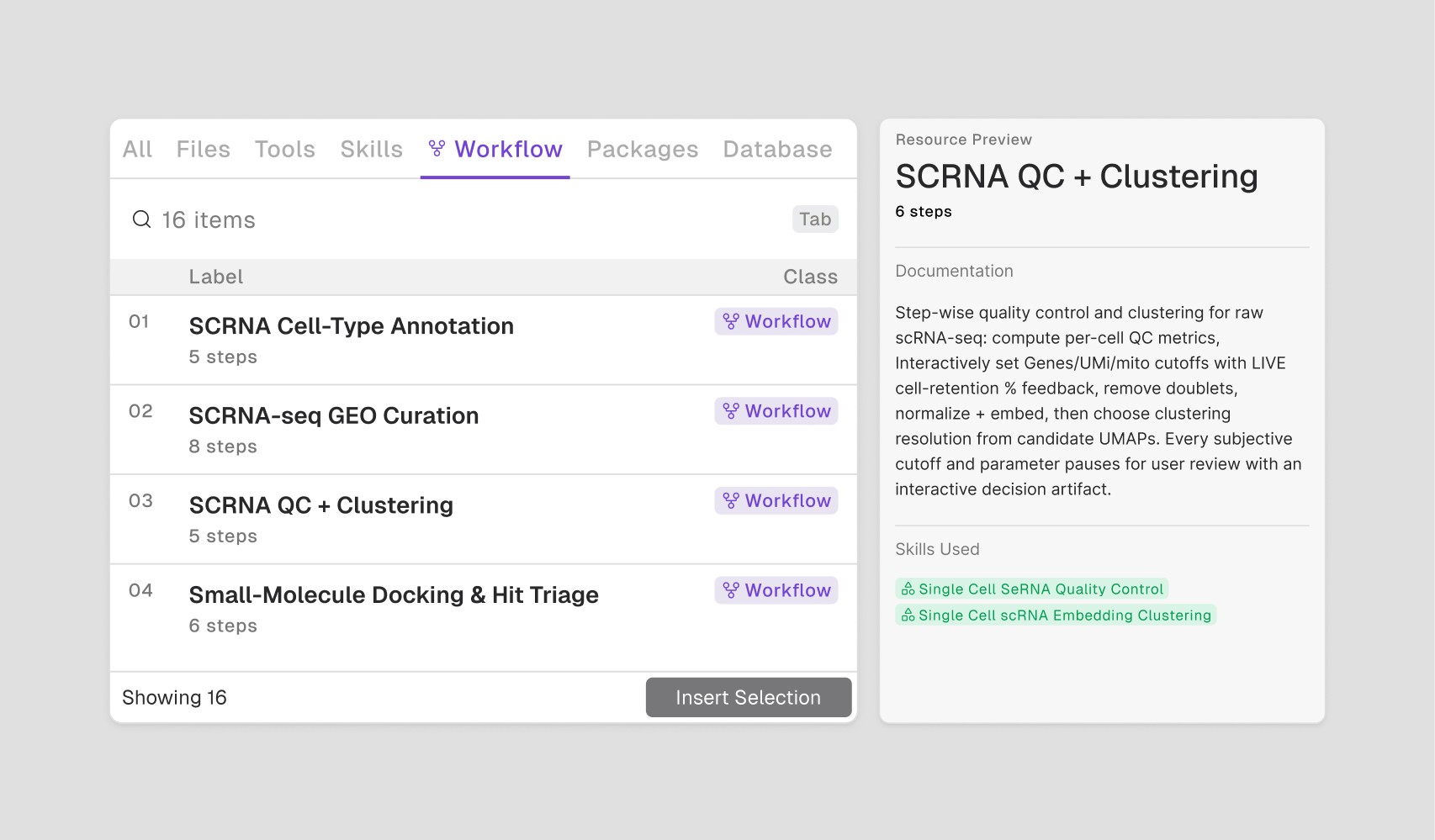Switch to the All tab
Screen dimensions: 1435x840
click(137, 149)
